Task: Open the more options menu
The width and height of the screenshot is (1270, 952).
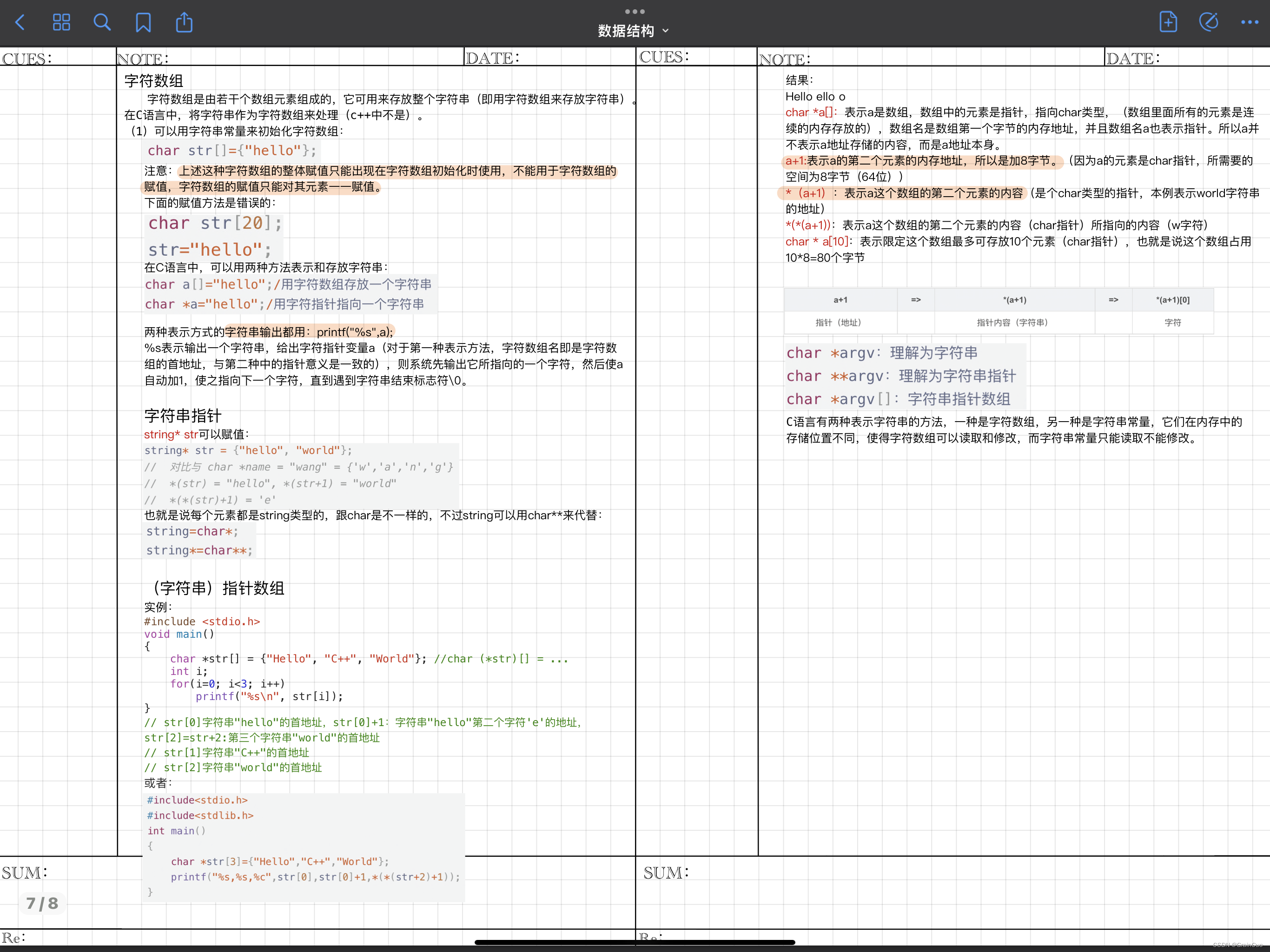Action: [x=1250, y=22]
